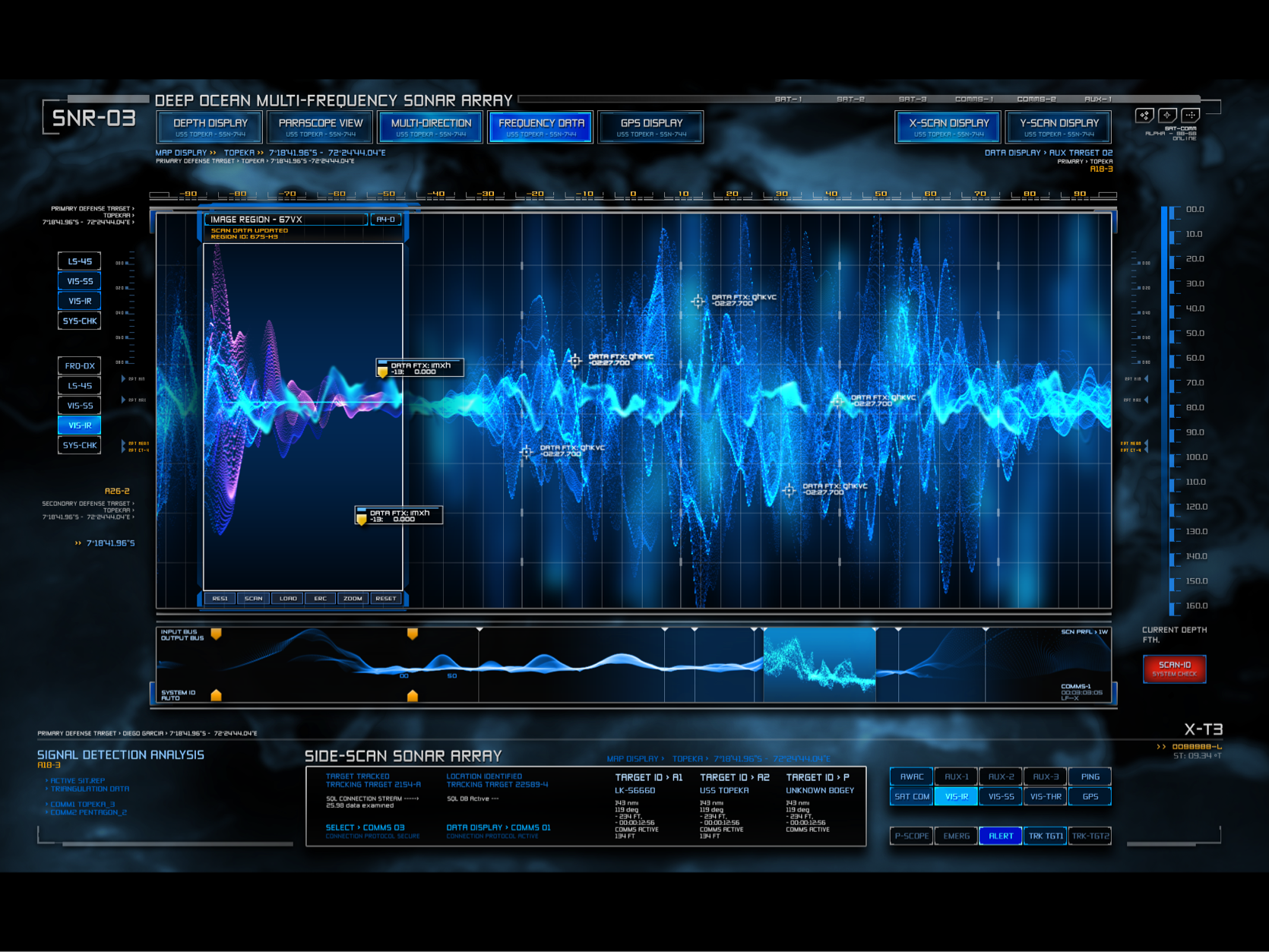Click the PING button
The image size is (1269, 952).
pos(1090,776)
